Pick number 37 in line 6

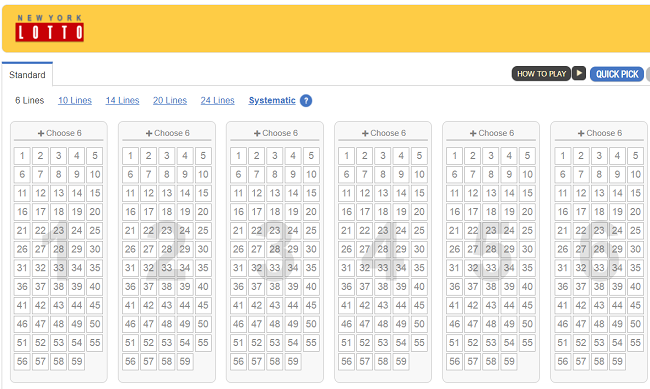(x=581, y=287)
